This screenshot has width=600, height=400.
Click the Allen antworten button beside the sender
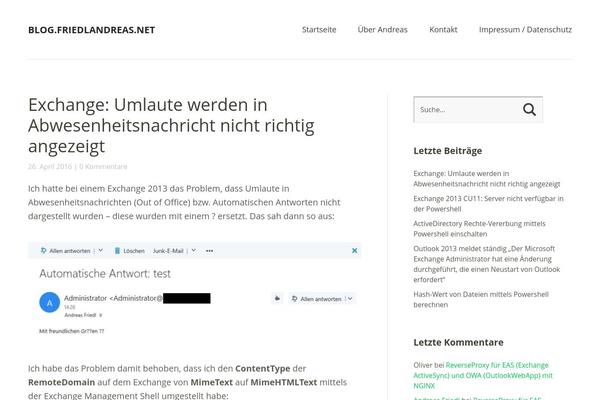click(x=322, y=299)
